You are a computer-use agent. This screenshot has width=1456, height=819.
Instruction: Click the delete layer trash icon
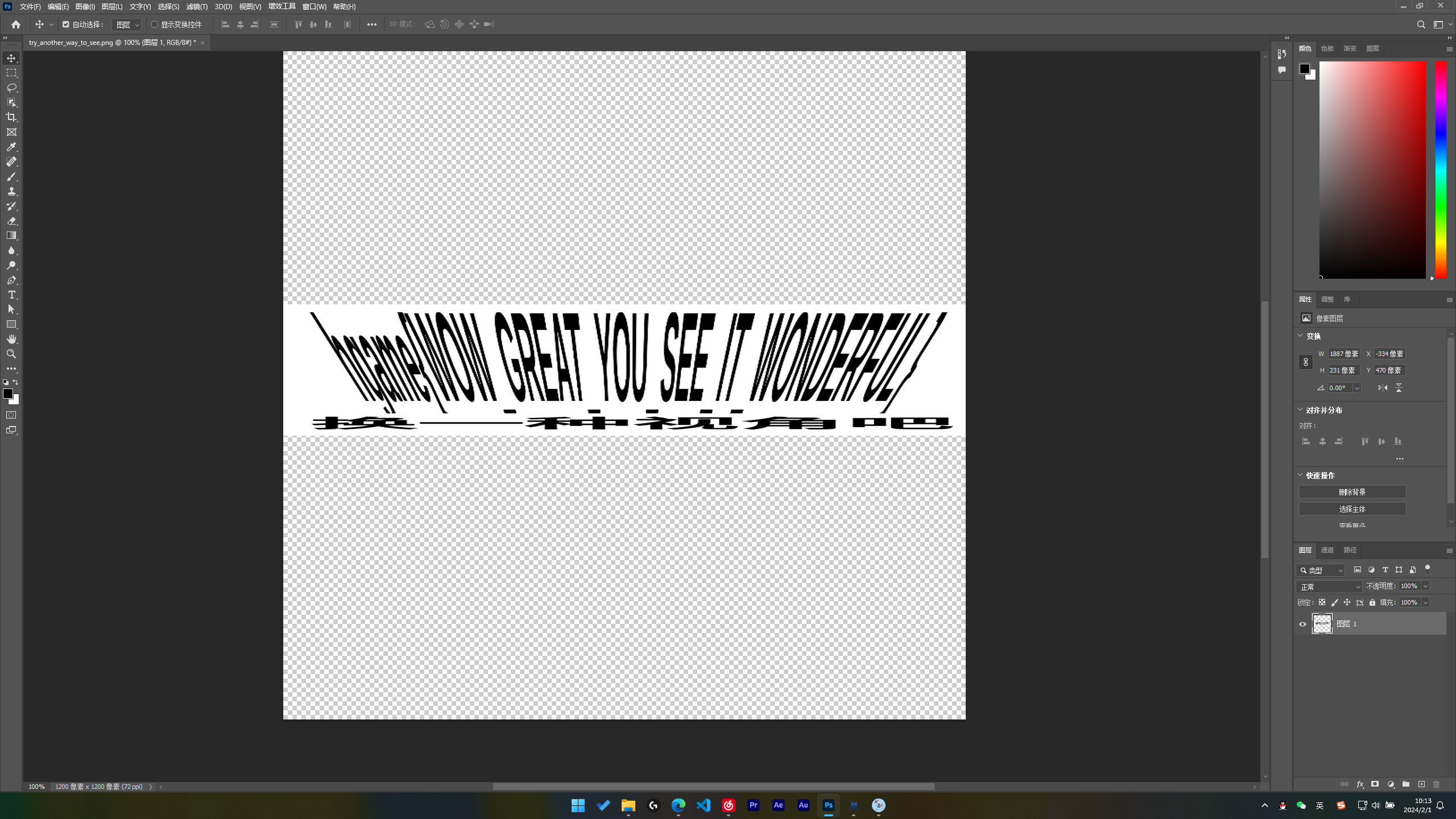point(1436,784)
